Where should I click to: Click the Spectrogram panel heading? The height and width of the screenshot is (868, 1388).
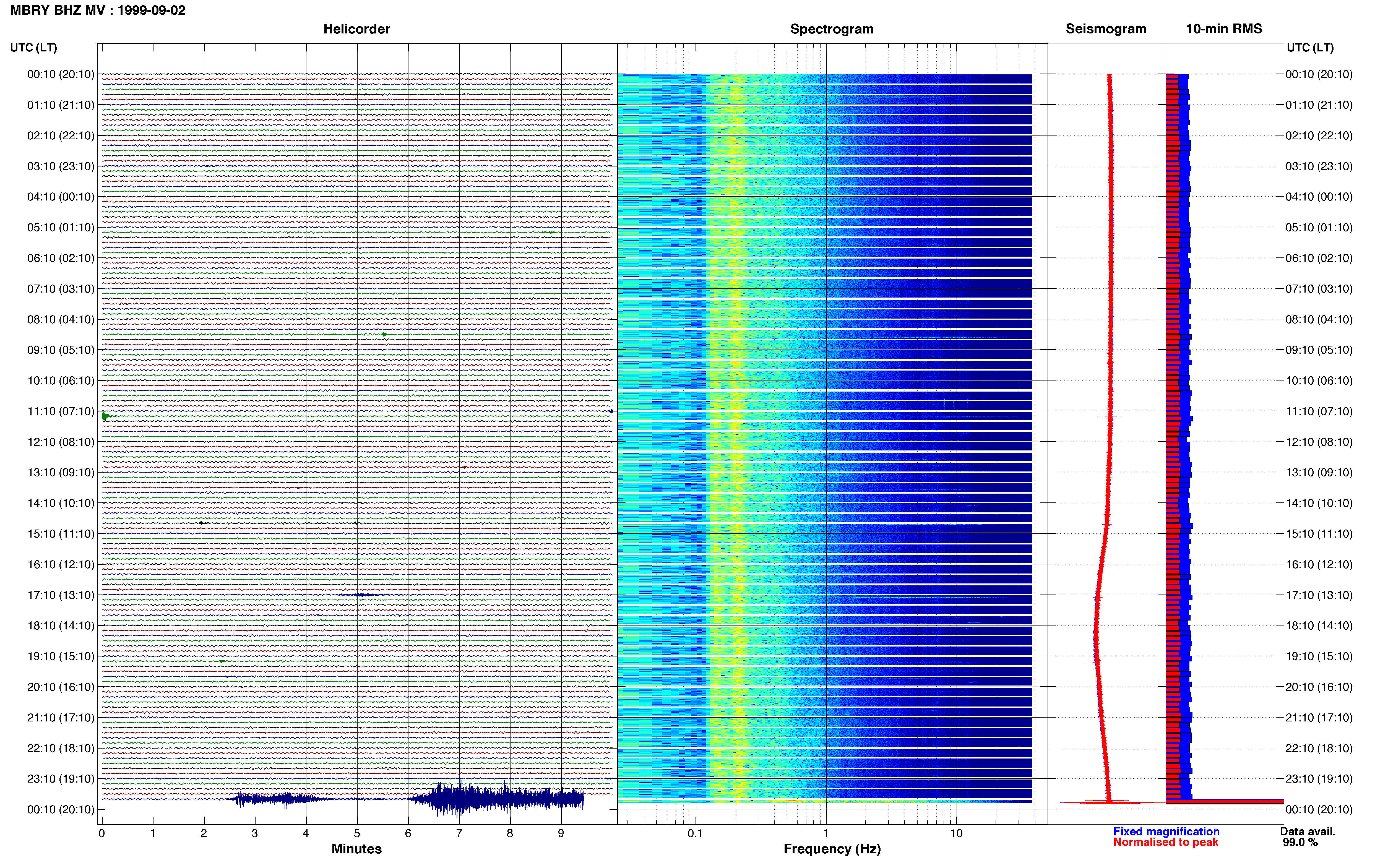(x=832, y=29)
